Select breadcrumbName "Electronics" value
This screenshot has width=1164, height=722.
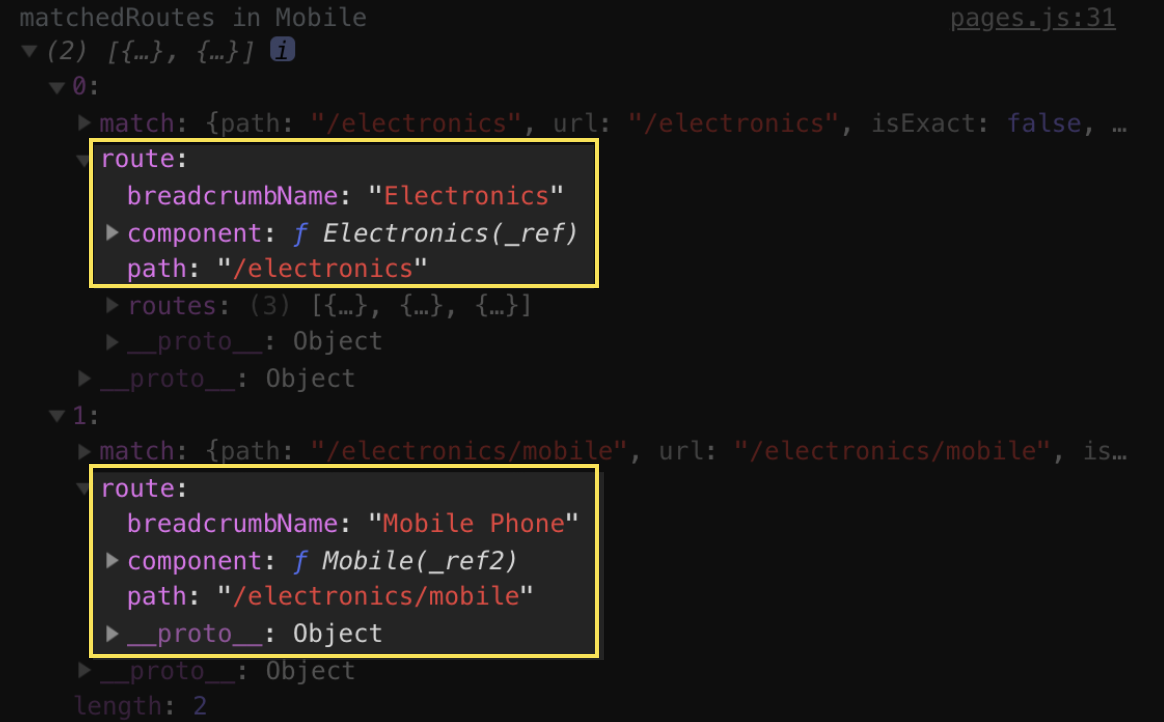click(466, 196)
